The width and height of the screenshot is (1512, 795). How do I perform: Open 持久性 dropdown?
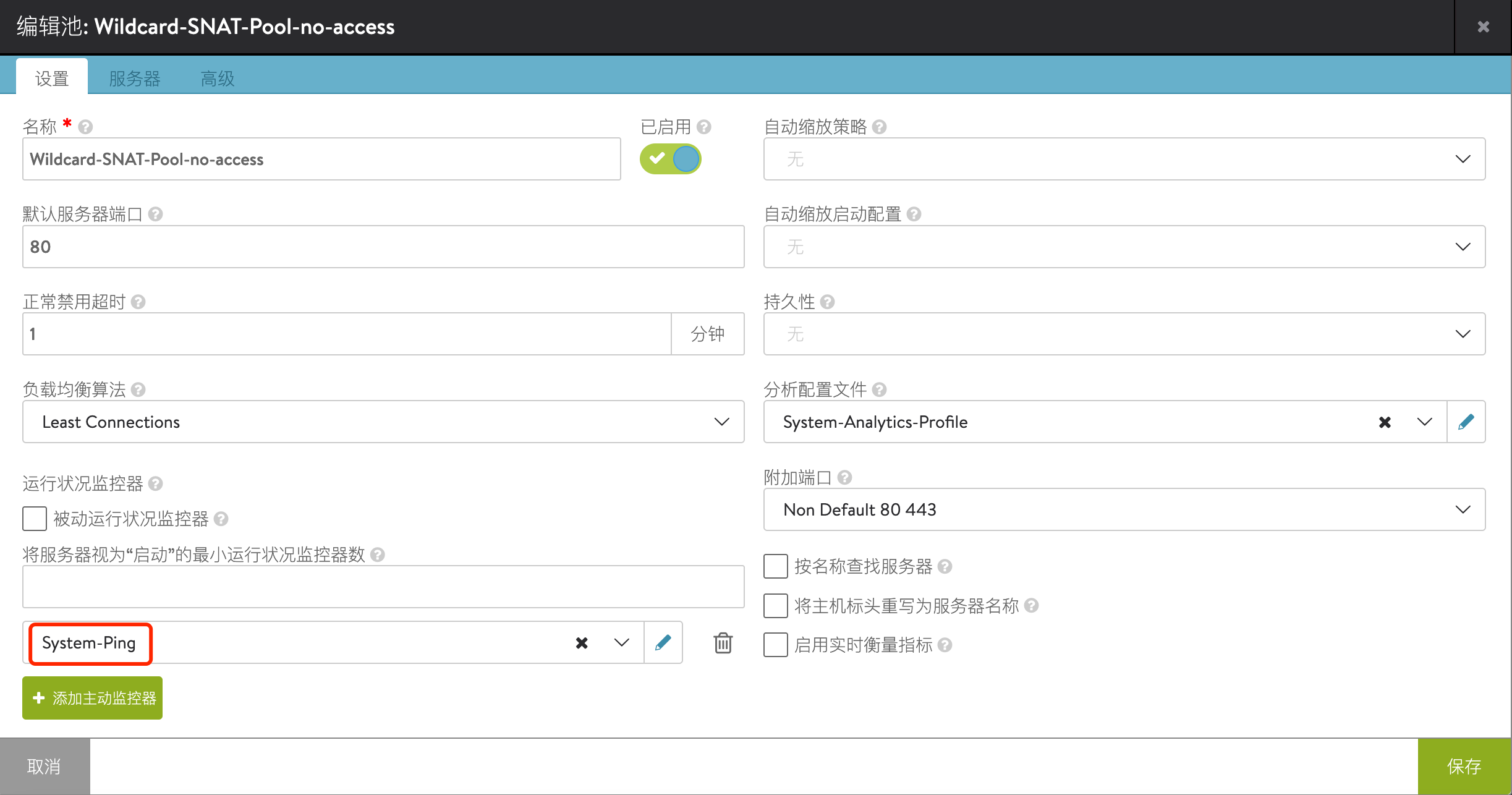pos(1124,334)
